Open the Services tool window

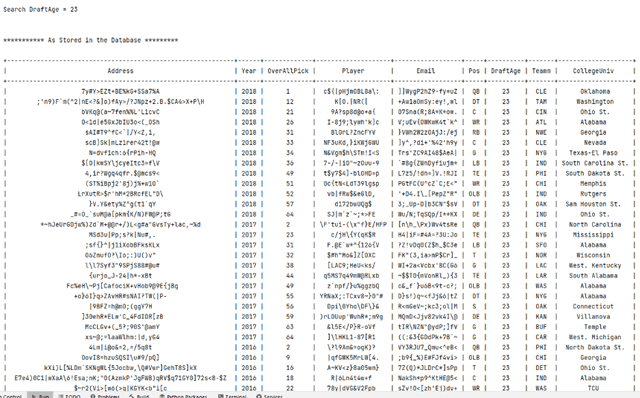pyautogui.click(x=269, y=396)
